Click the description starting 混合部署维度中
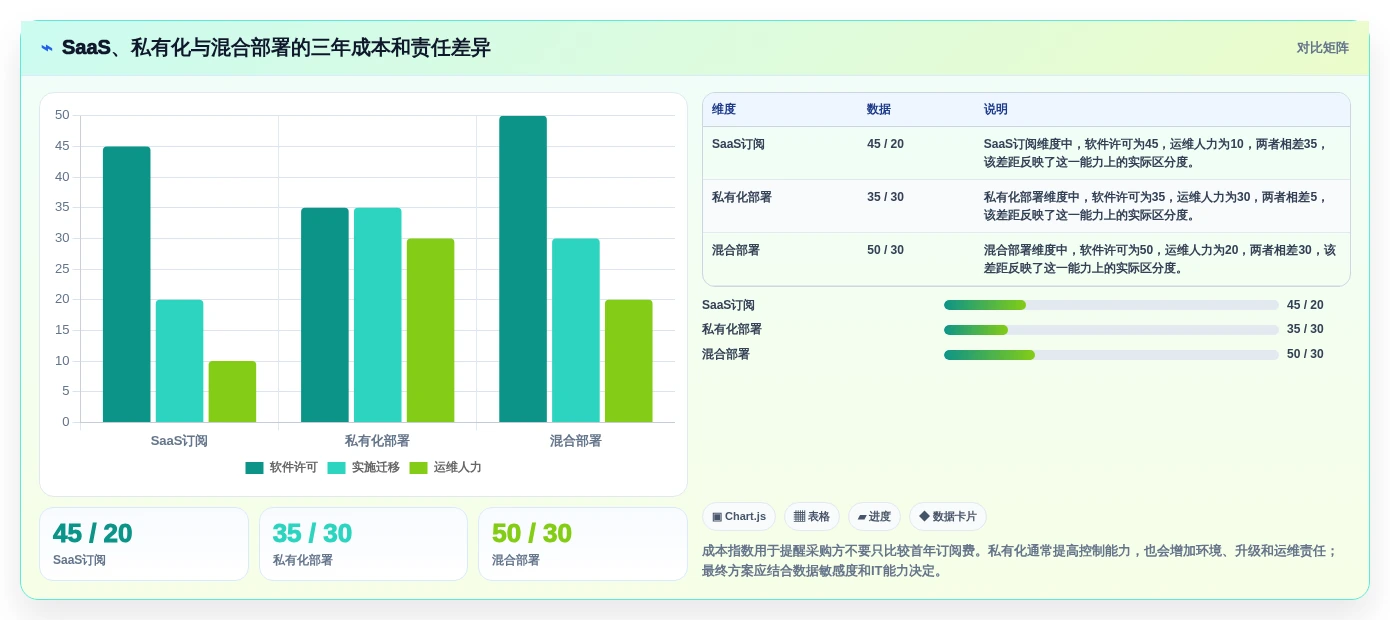Screen dimensions: 1390x620 point(1160,259)
